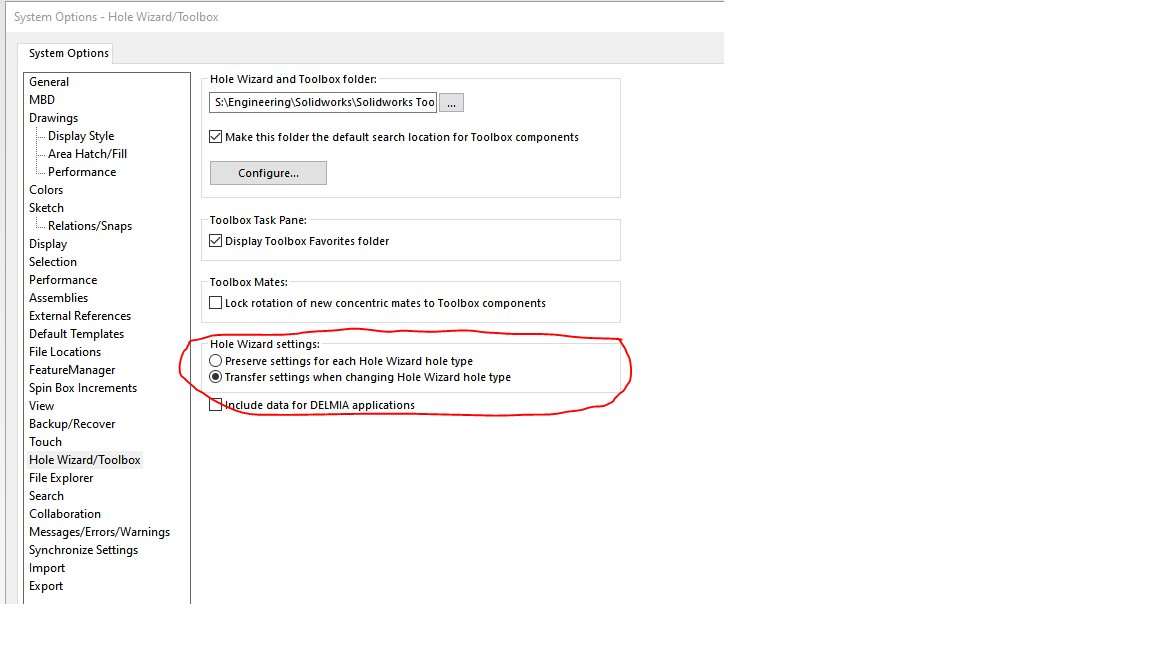Click the browse '...' folder button

(x=451, y=103)
